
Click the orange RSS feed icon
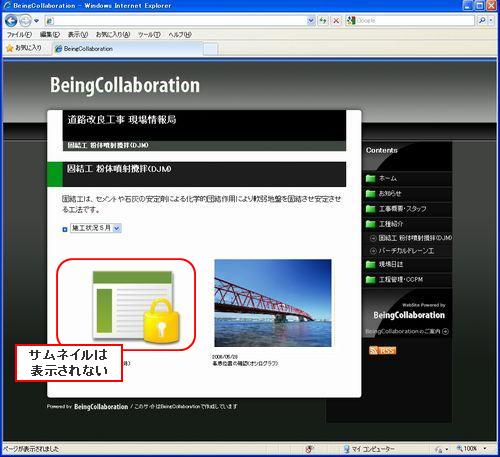(382, 350)
